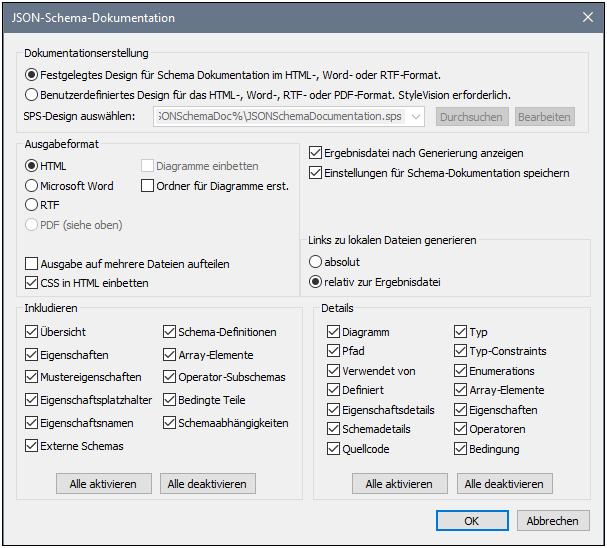Enable Ordner für Diagramme erst. checkbox
The width and height of the screenshot is (607, 548).
148,185
